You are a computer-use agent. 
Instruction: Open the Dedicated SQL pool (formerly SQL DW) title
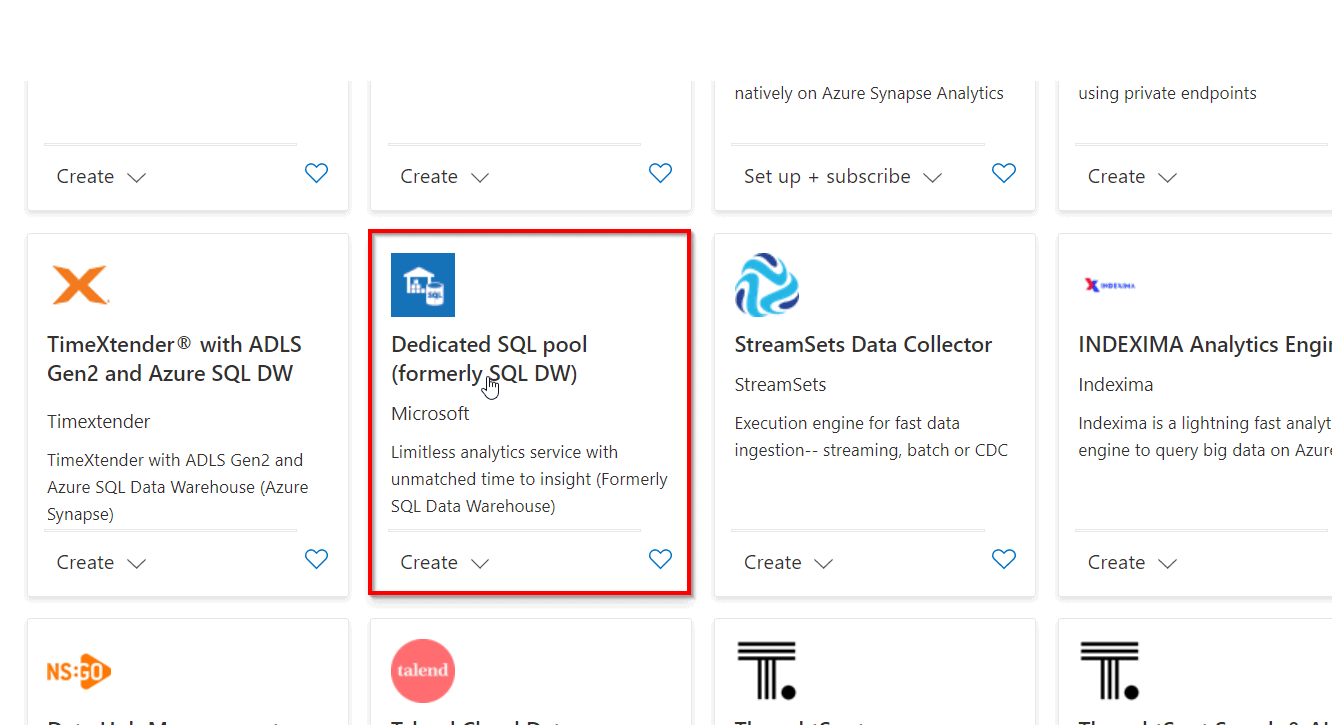pyautogui.click(x=489, y=358)
